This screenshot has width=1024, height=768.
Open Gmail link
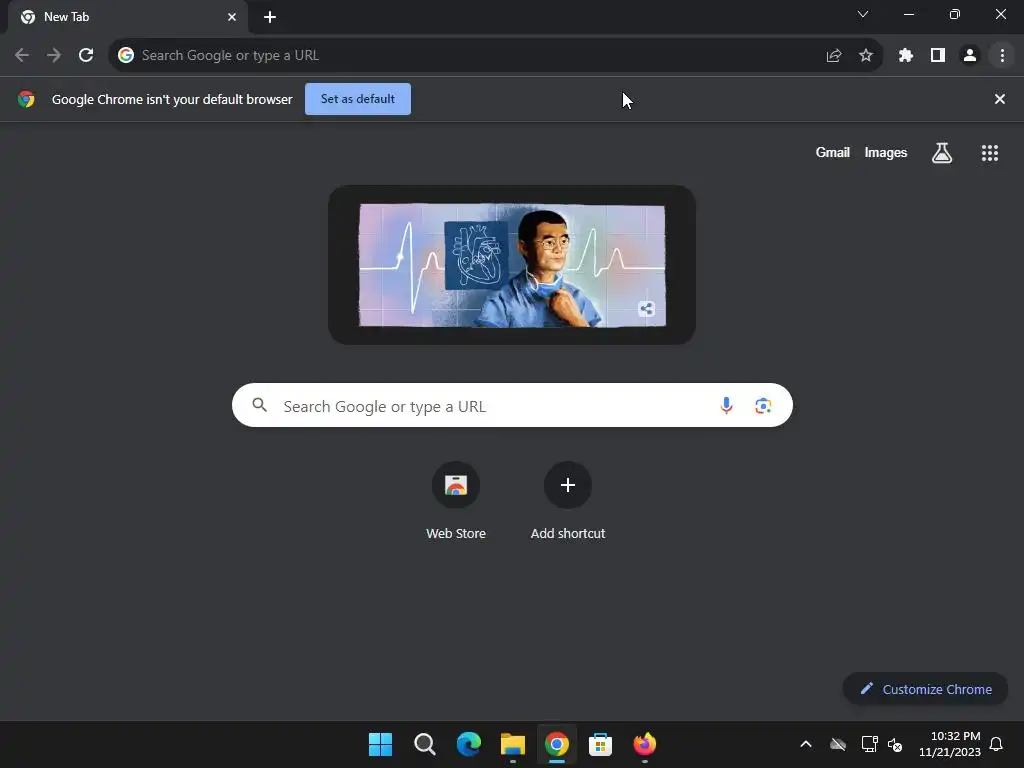point(833,153)
